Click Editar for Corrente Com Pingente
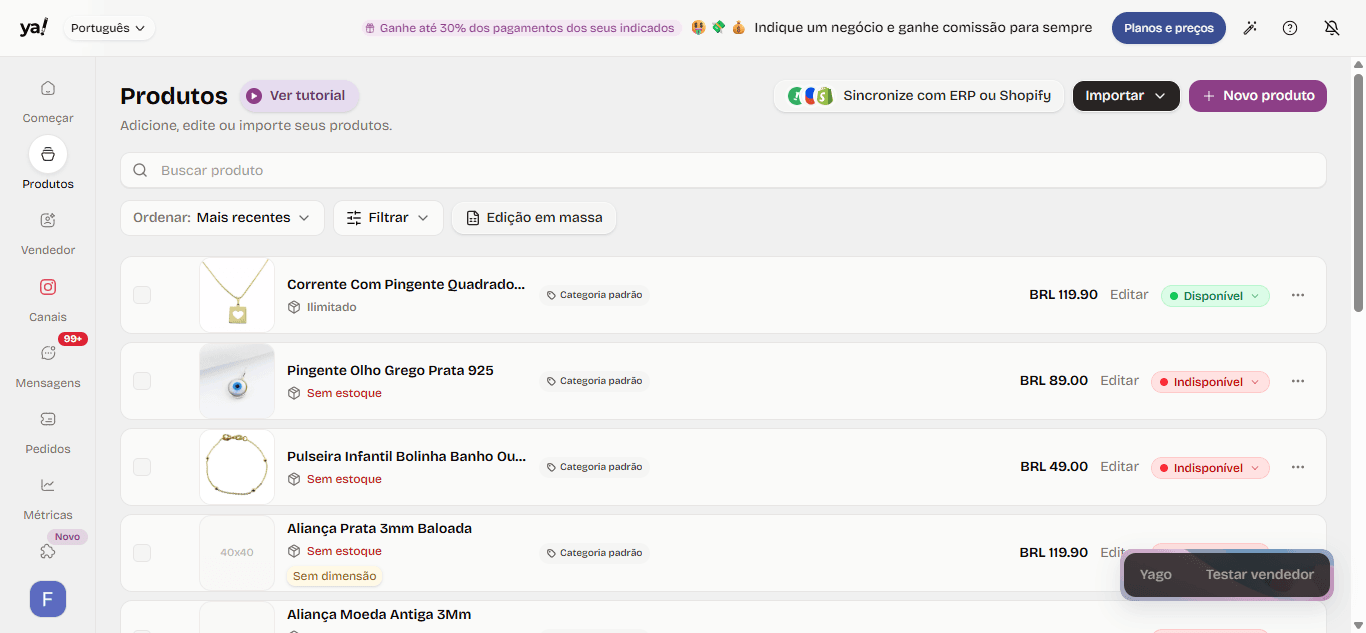This screenshot has height=633, width=1366. [1129, 295]
